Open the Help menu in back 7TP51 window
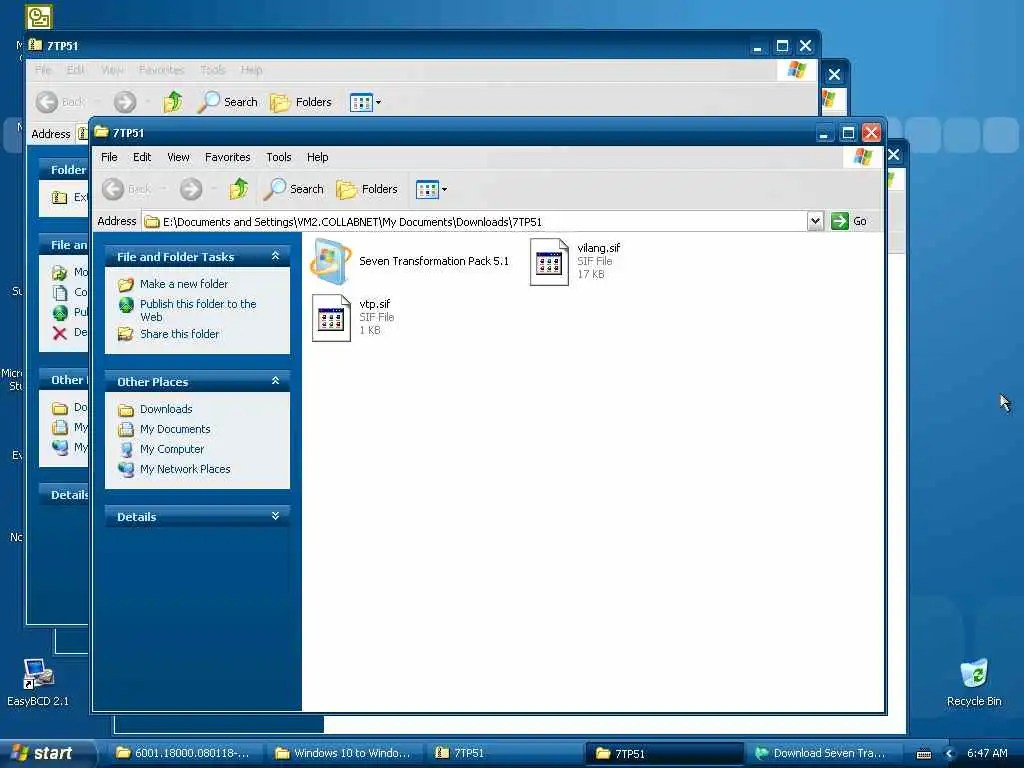 pos(251,70)
